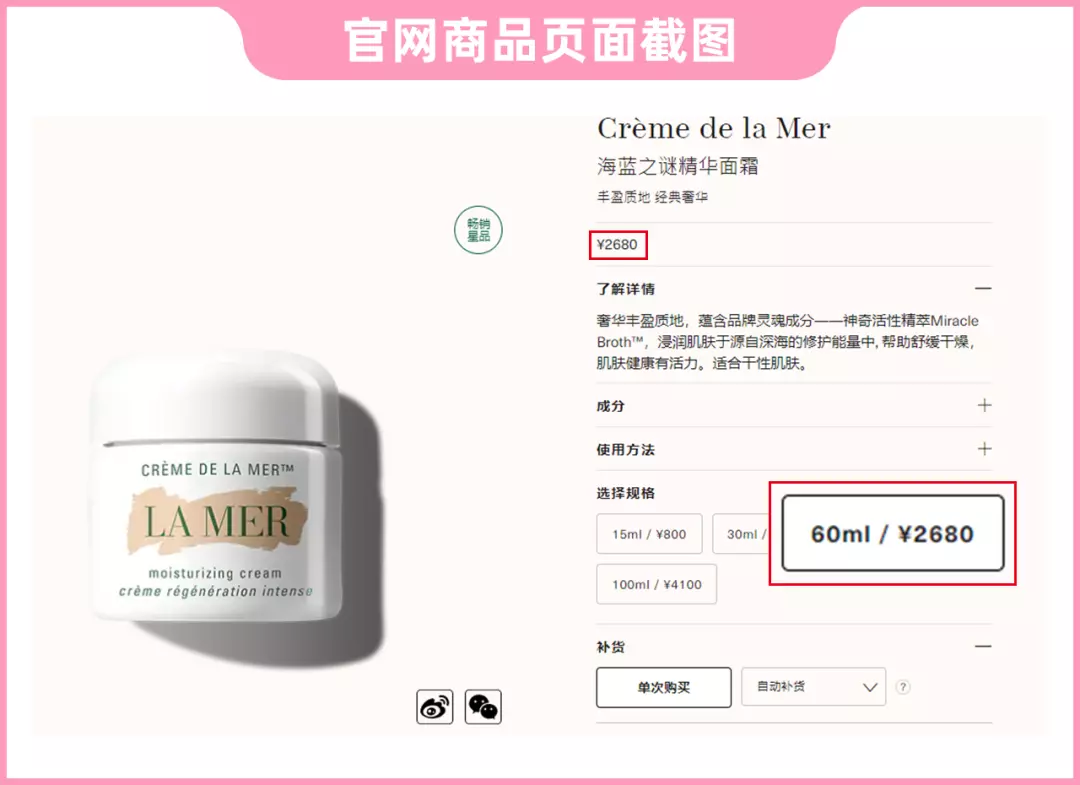Screen dimensions: 1080x785
Task: Click the 海蓝之谜精华面霜 product name
Action: [678, 166]
